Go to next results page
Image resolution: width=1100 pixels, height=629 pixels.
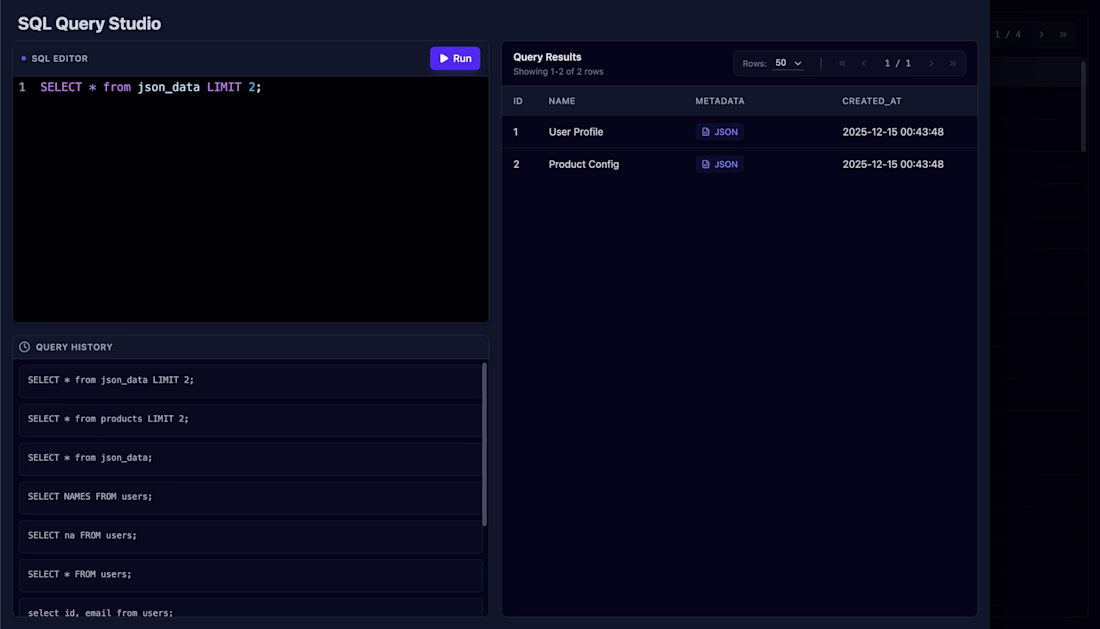pyautogui.click(x=931, y=63)
